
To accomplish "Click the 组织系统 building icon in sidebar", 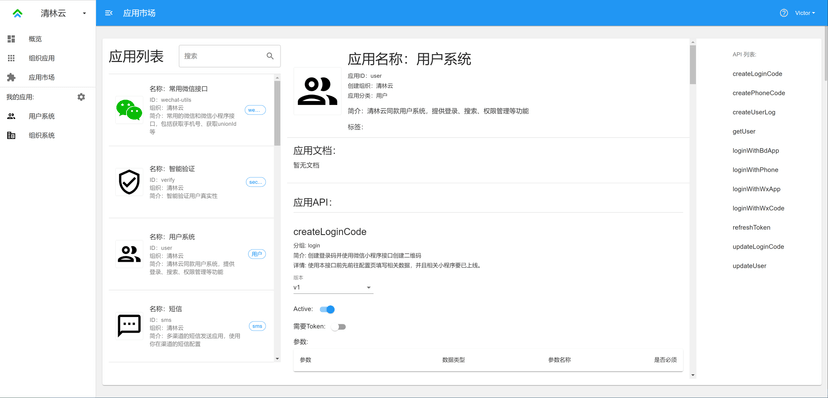I will pyautogui.click(x=11, y=135).
